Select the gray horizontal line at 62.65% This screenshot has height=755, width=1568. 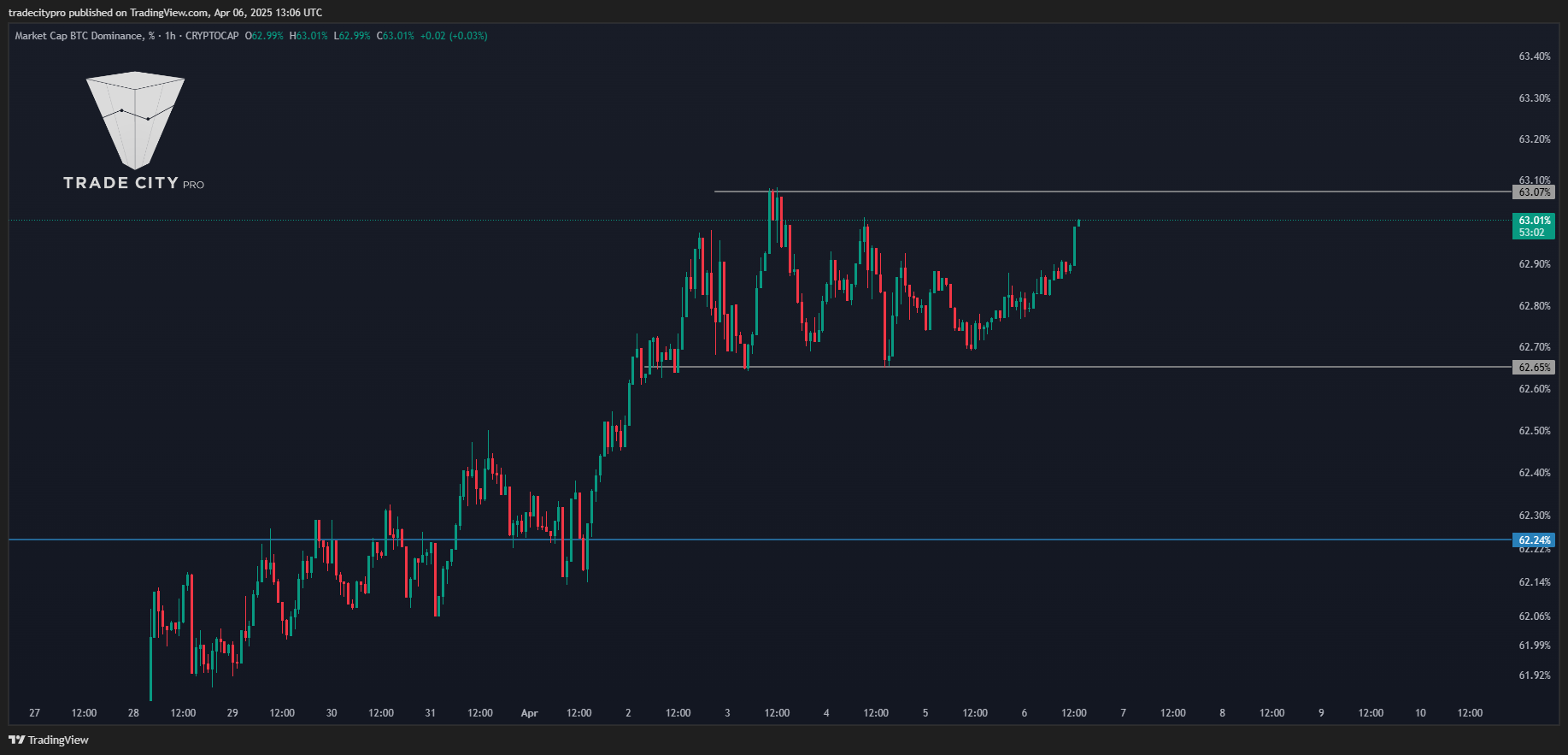[1078, 367]
